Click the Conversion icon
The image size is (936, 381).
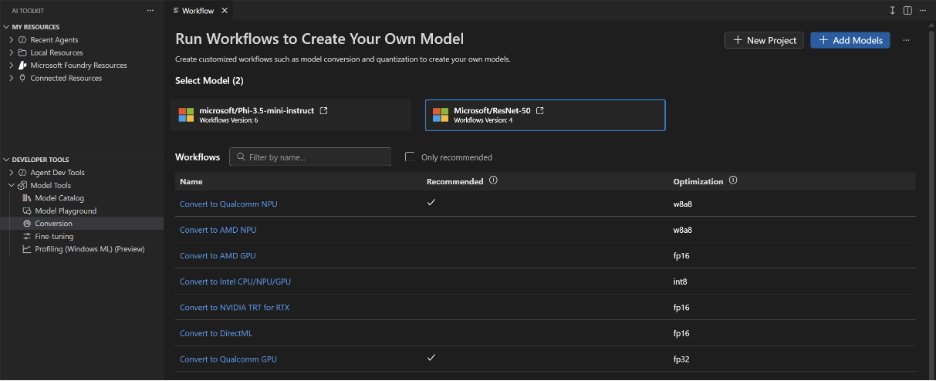[x=27, y=223]
